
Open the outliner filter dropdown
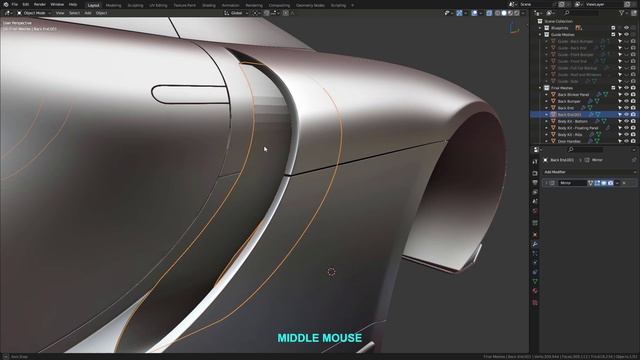(624, 13)
